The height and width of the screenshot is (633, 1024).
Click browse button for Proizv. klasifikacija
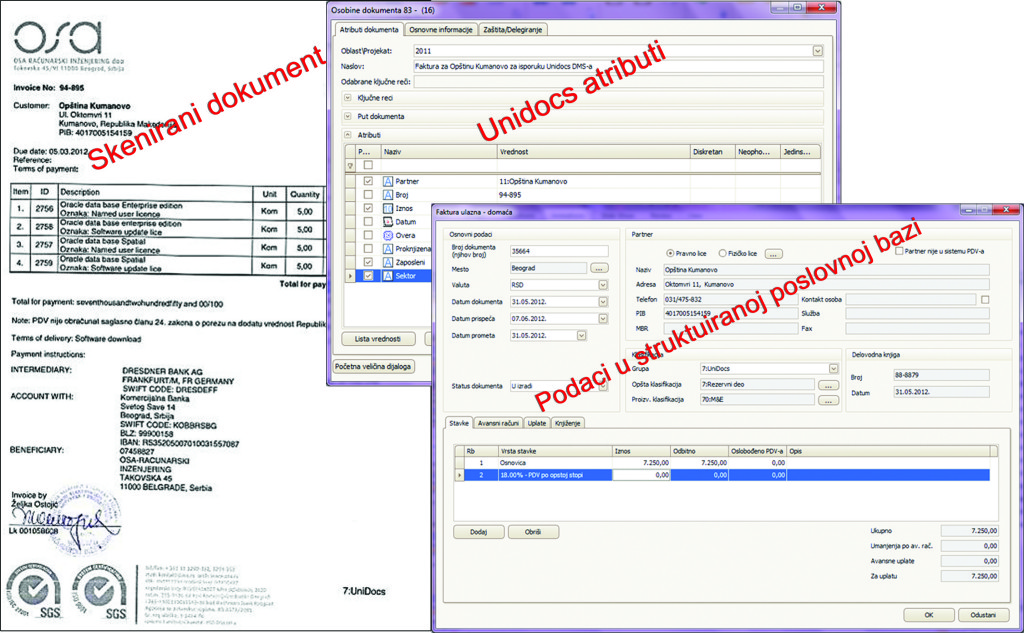(x=828, y=400)
